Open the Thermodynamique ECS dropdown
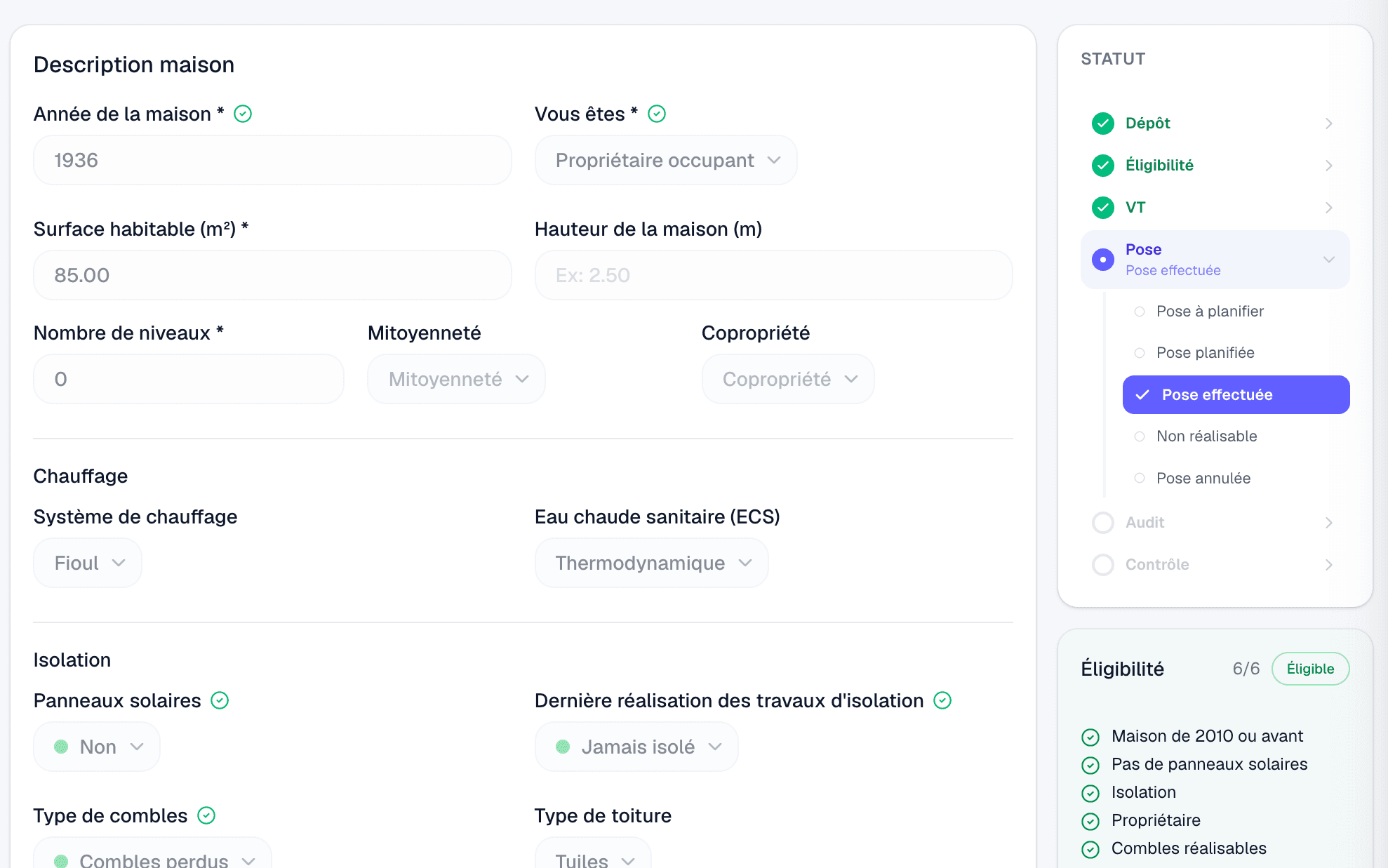1388x868 pixels. [652, 563]
